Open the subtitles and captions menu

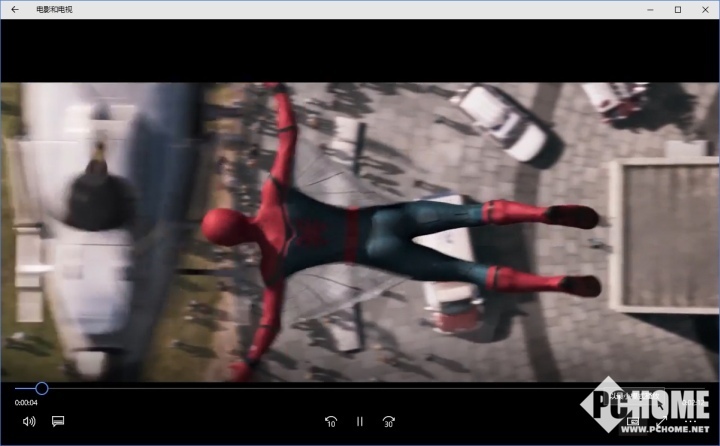pyautogui.click(x=58, y=422)
